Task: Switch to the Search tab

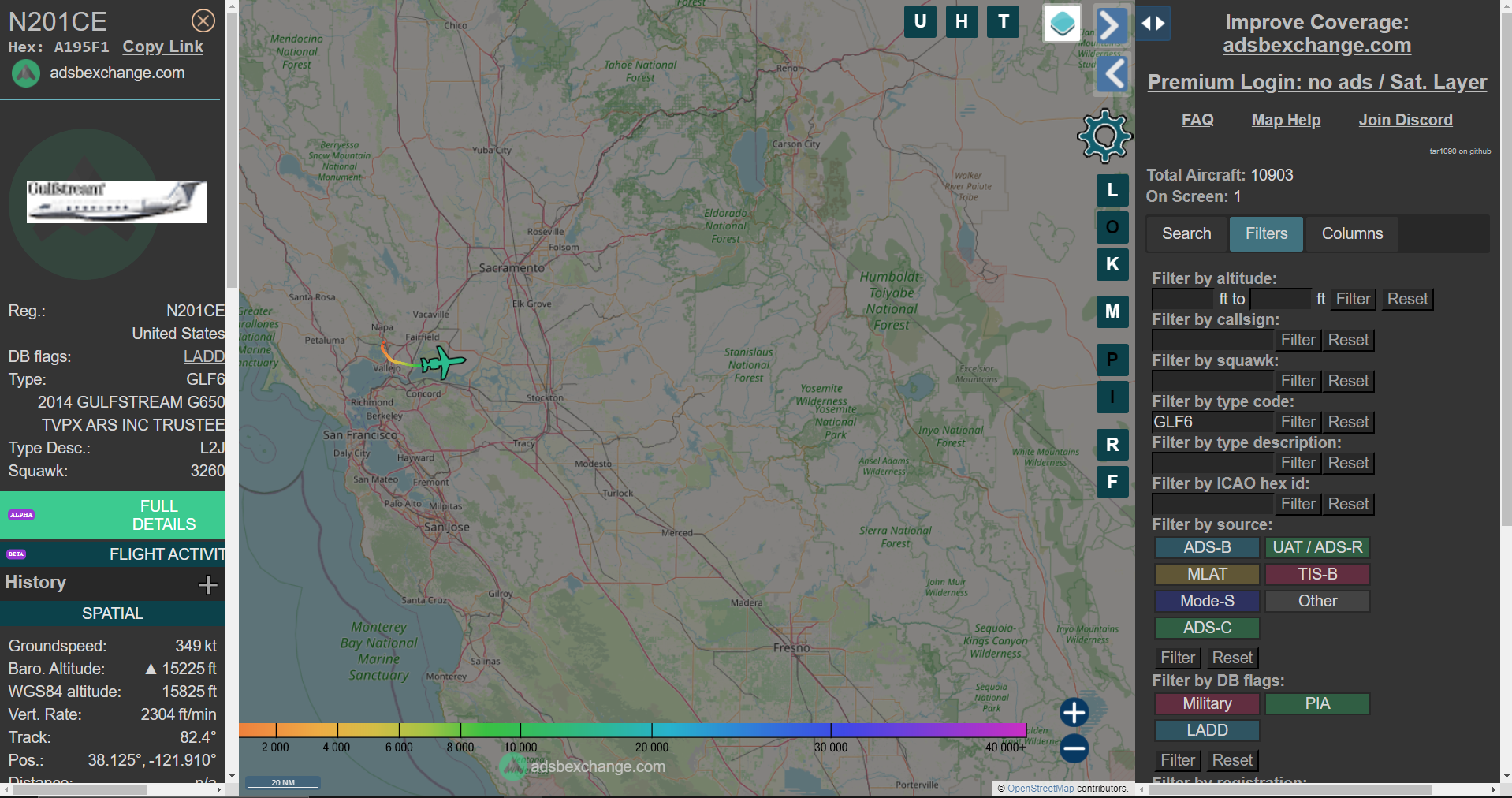Action: click(x=1186, y=233)
